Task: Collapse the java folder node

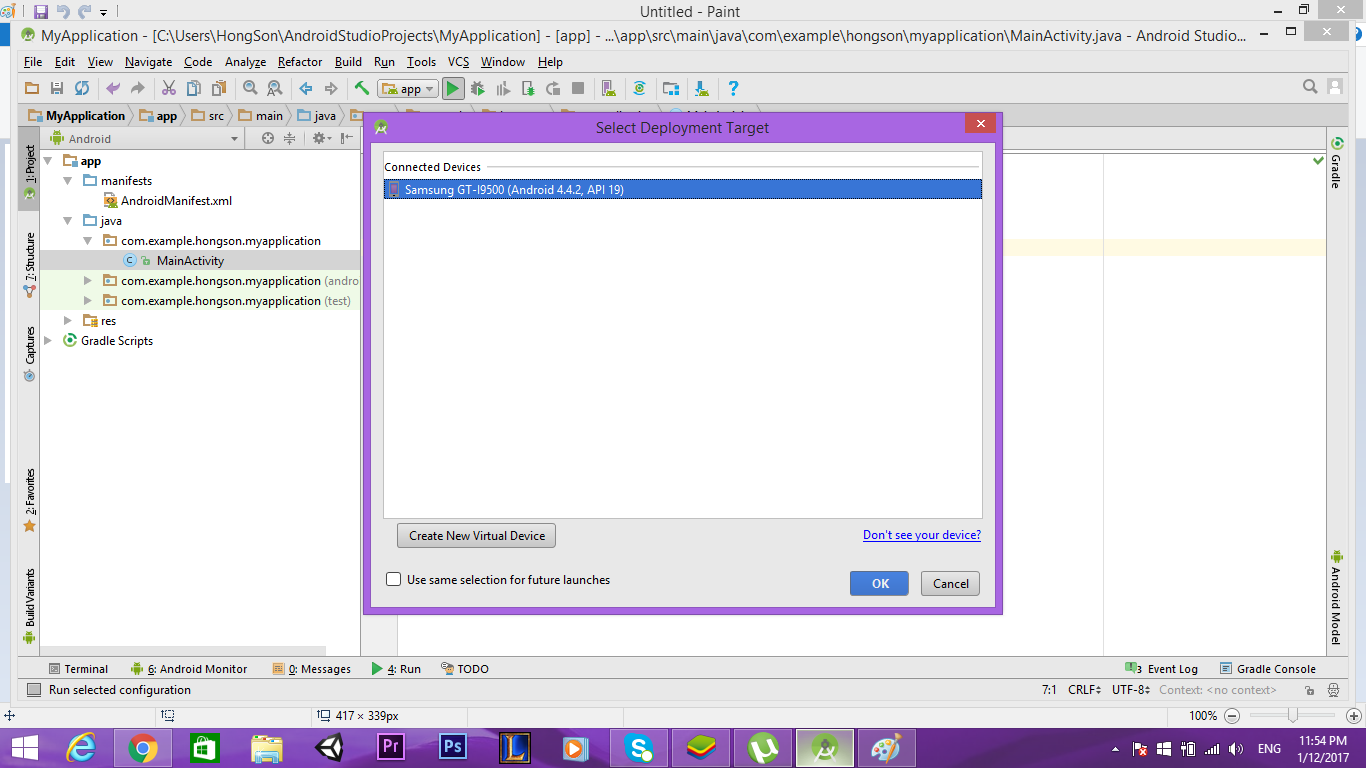Action: [x=68, y=221]
